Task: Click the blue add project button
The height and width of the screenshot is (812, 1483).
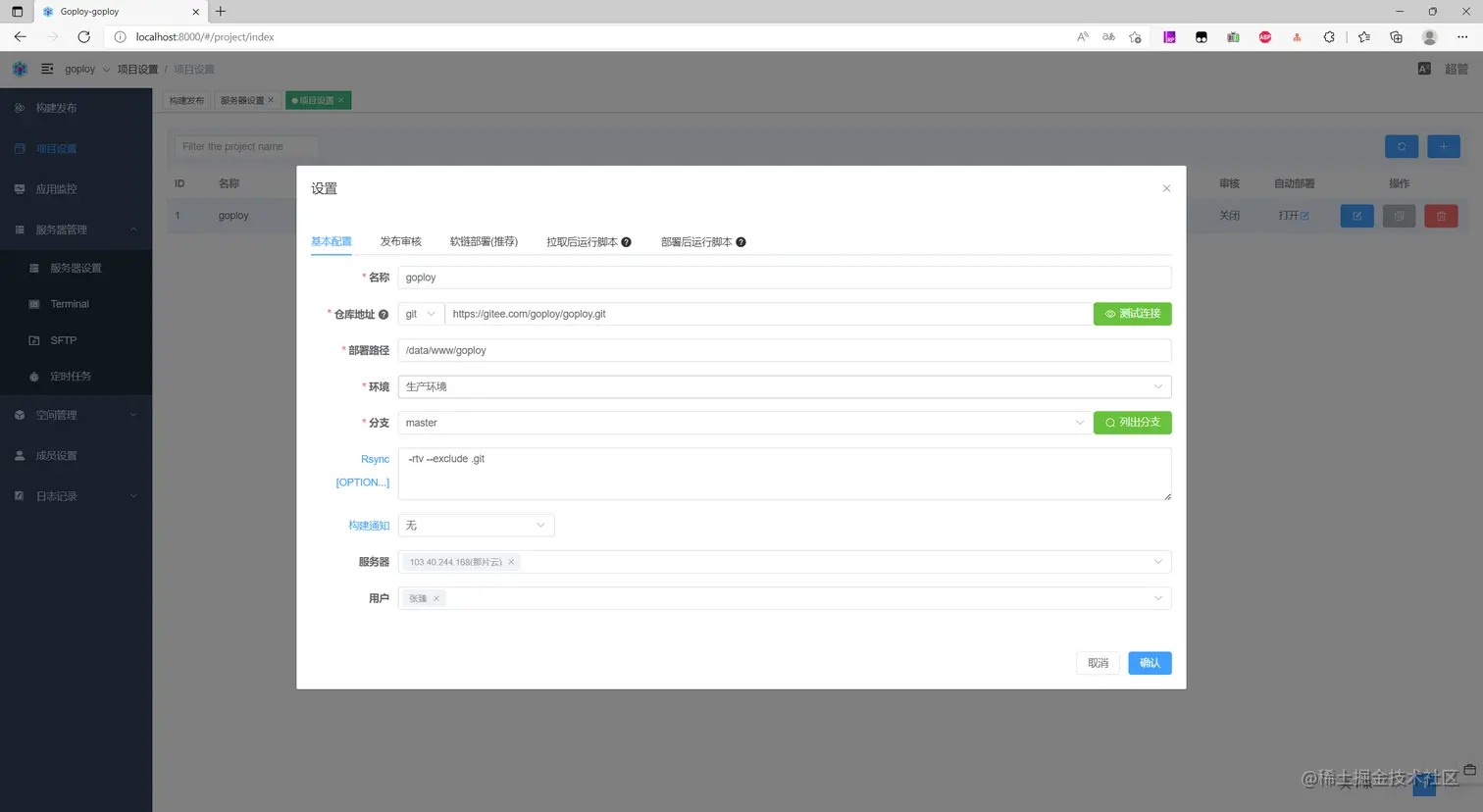Action: click(1444, 146)
